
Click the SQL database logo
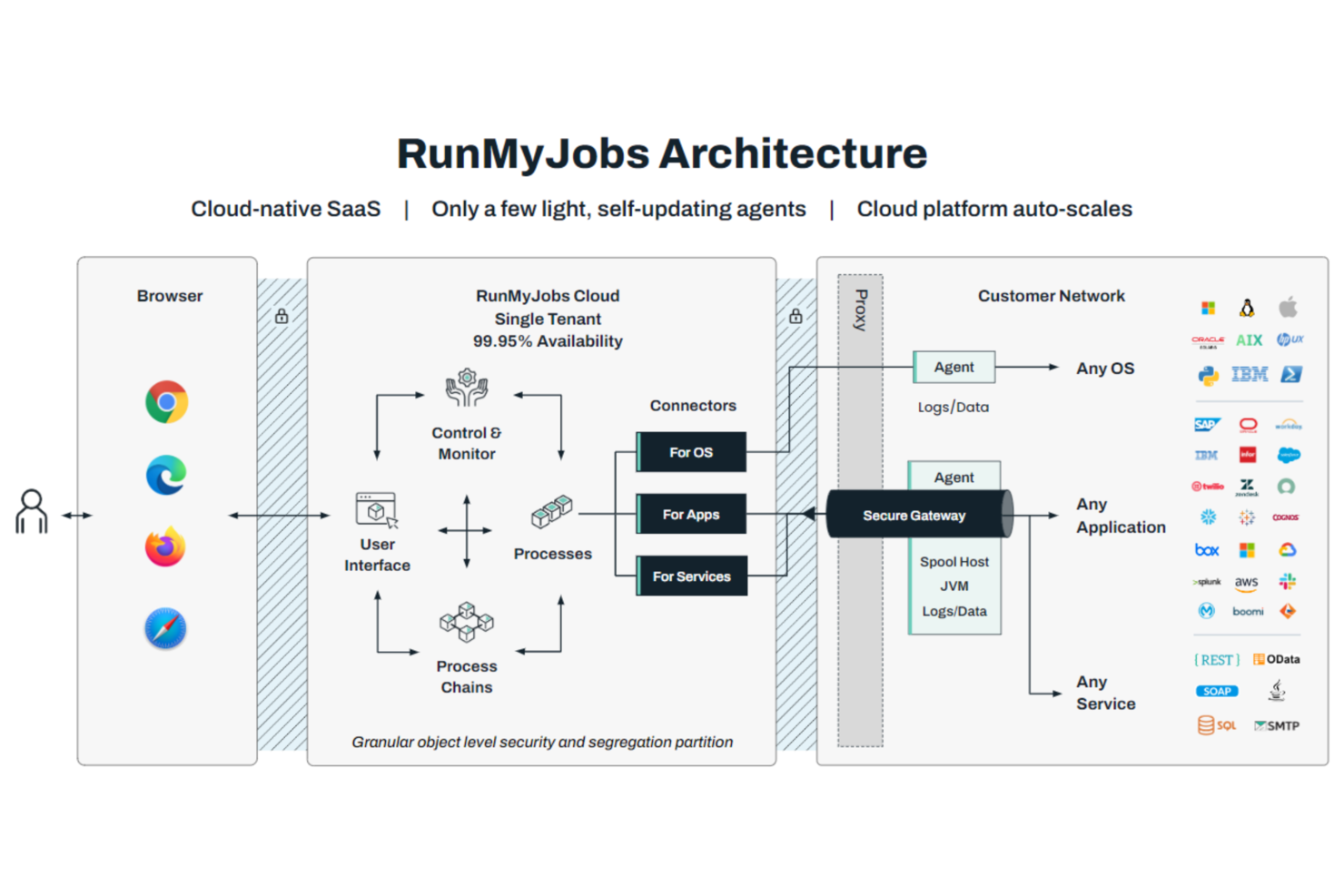tap(1217, 724)
